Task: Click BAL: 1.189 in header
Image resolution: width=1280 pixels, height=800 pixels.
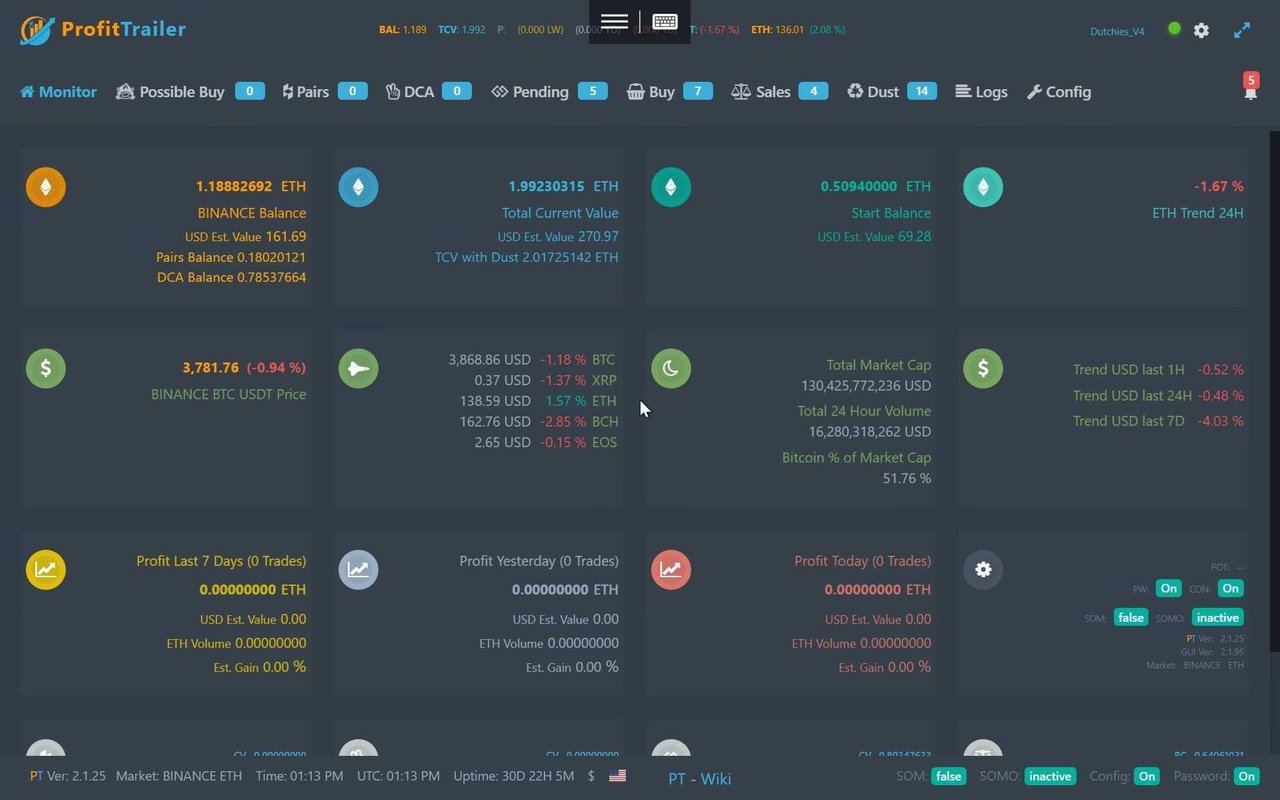Action: (x=403, y=30)
